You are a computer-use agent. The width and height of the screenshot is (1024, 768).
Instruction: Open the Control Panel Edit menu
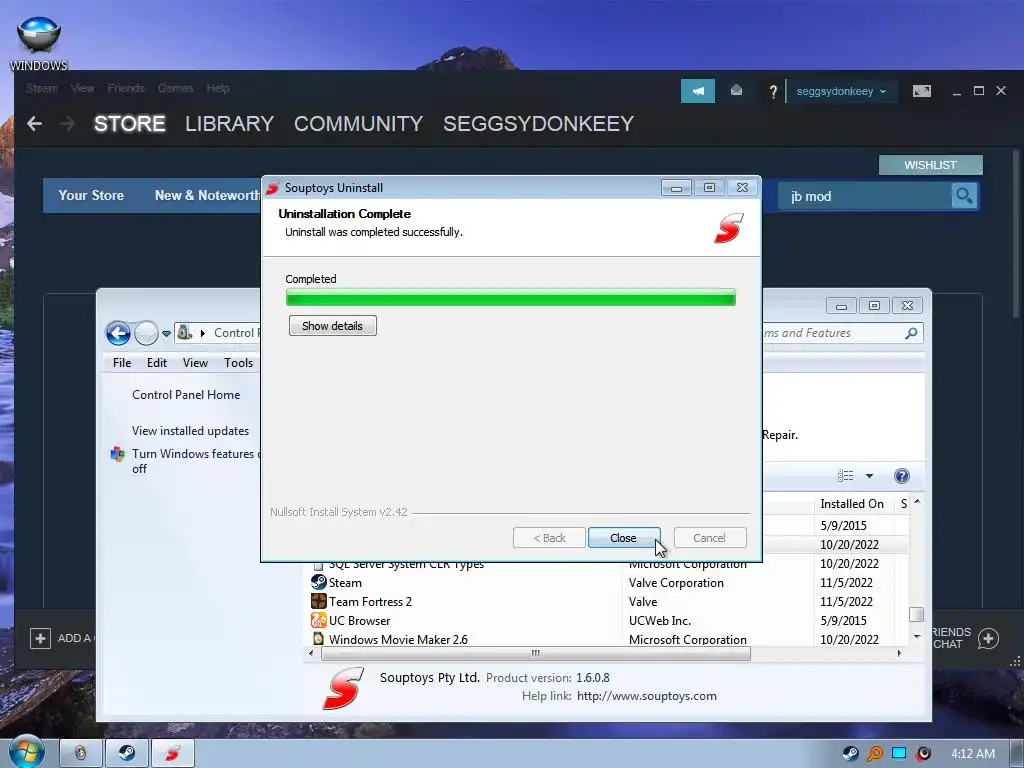pos(157,362)
